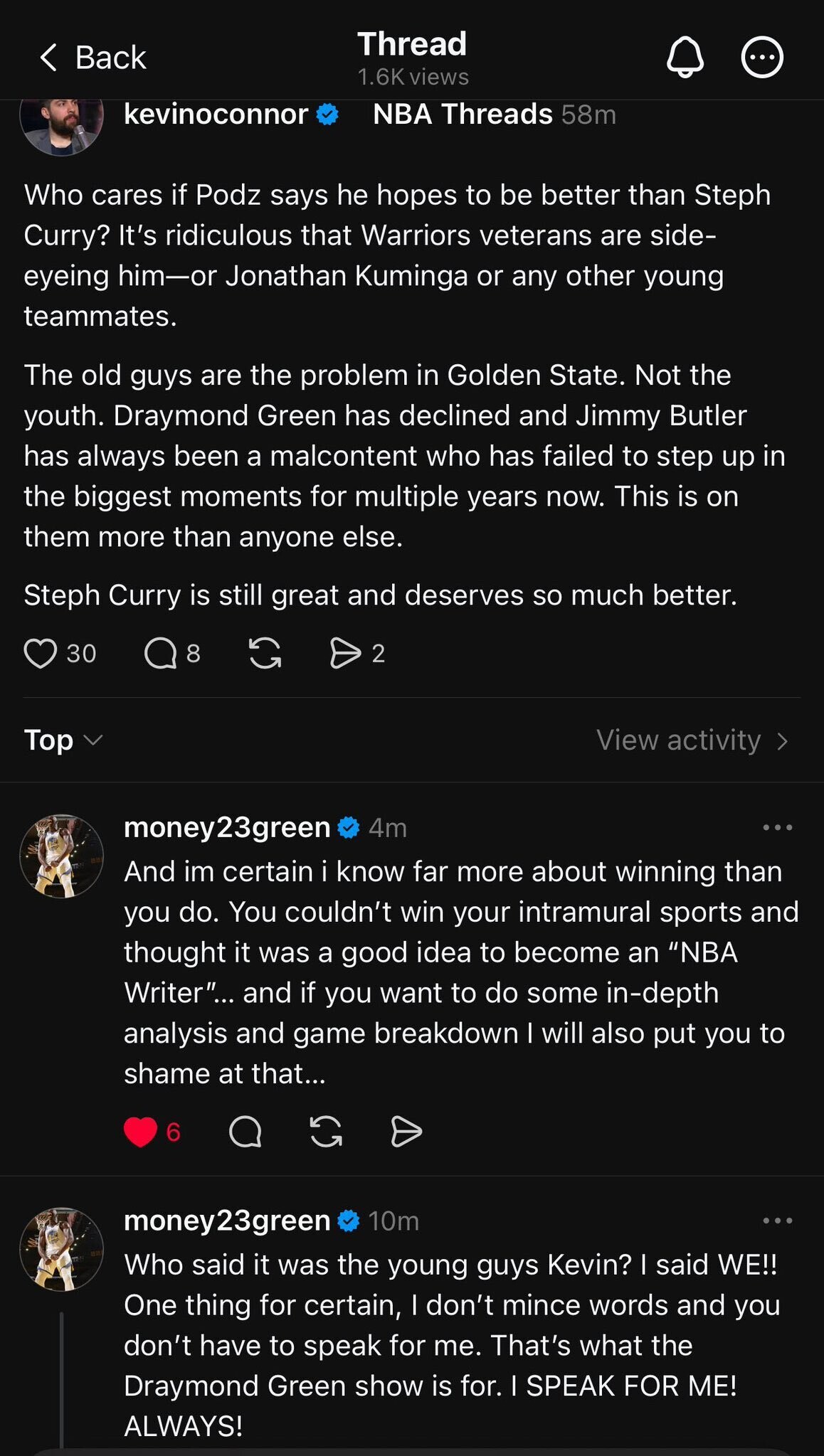This screenshot has width=824, height=1456.
Task: Share the 4m money23green reply
Action: [406, 1132]
